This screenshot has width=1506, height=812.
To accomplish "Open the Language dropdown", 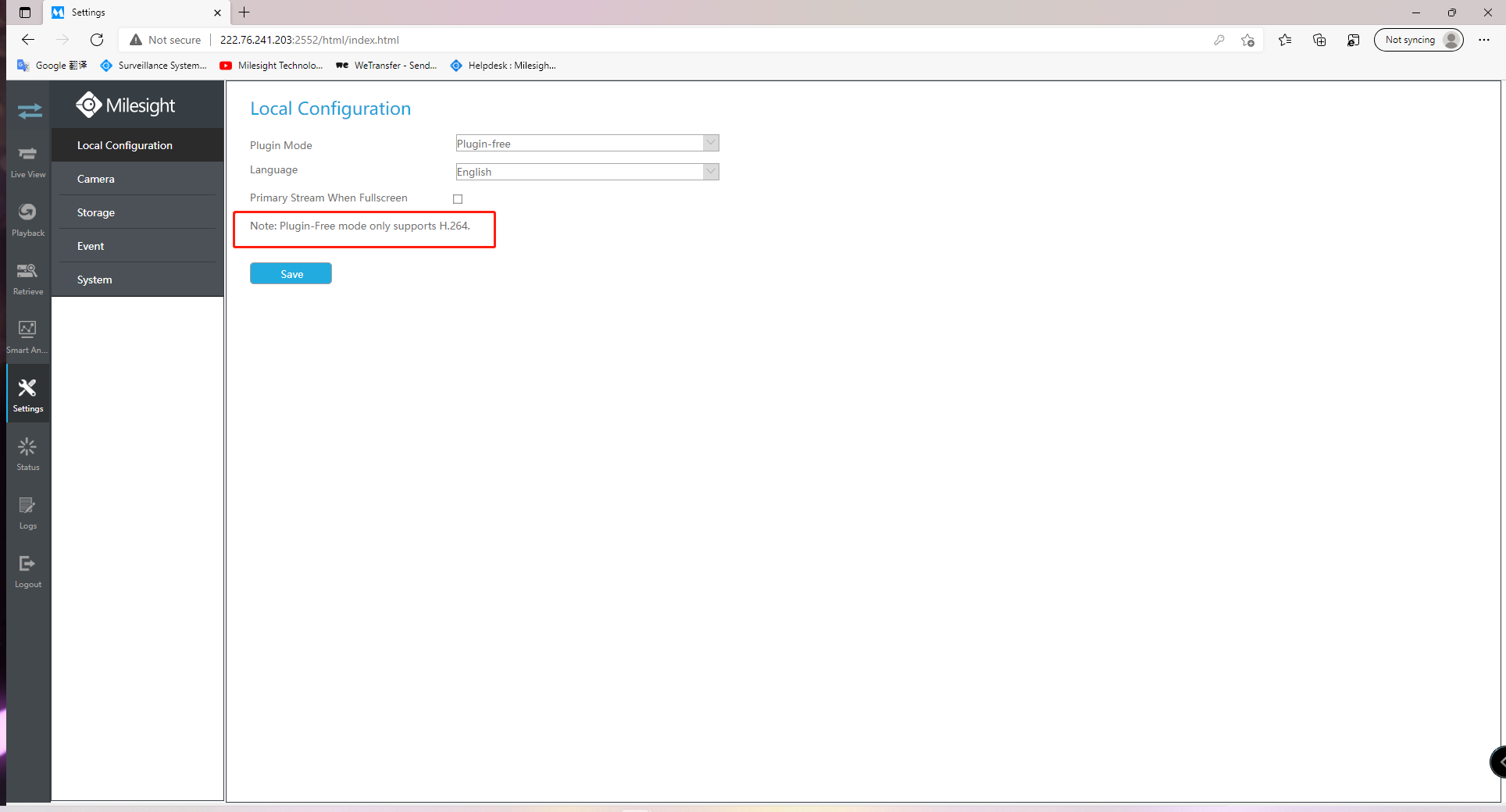I will click(x=587, y=172).
